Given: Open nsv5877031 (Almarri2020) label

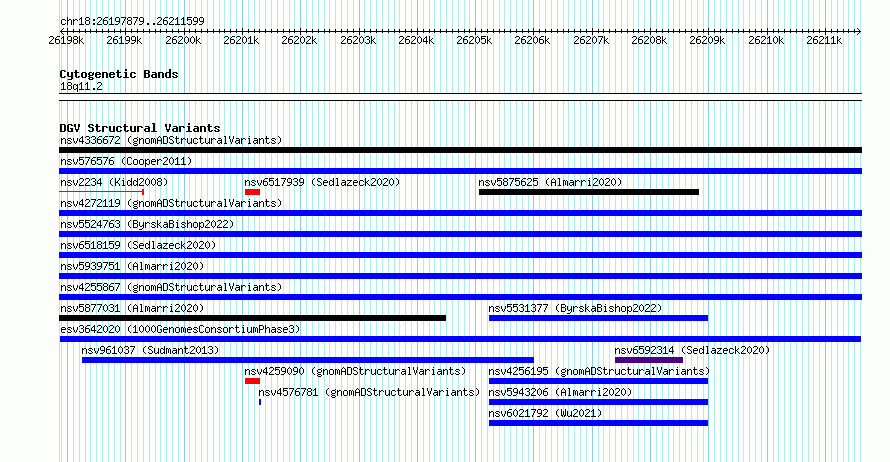Looking at the screenshot, I should pyautogui.click(x=132, y=308).
